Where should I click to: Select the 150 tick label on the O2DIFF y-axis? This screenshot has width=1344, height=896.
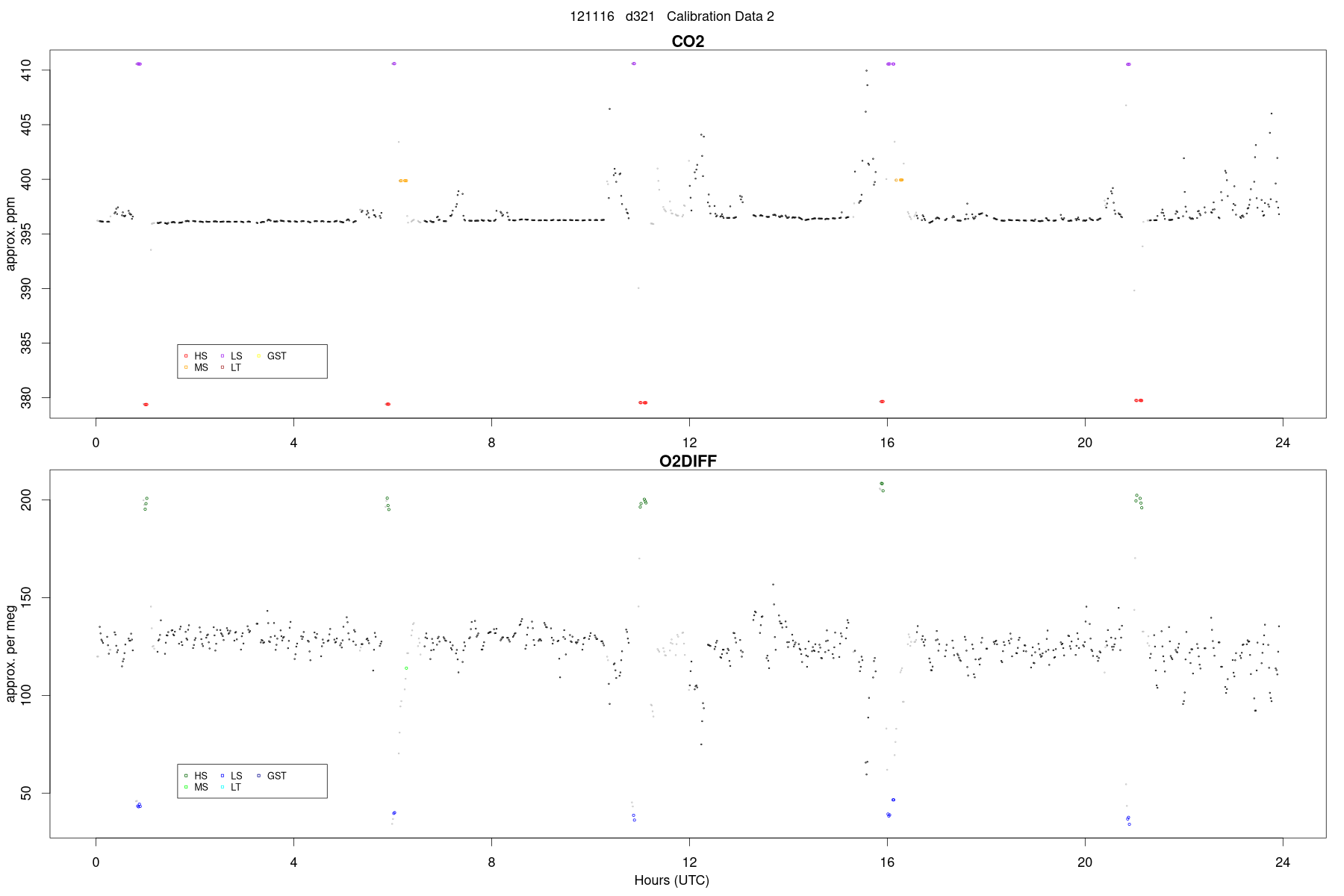[26, 598]
